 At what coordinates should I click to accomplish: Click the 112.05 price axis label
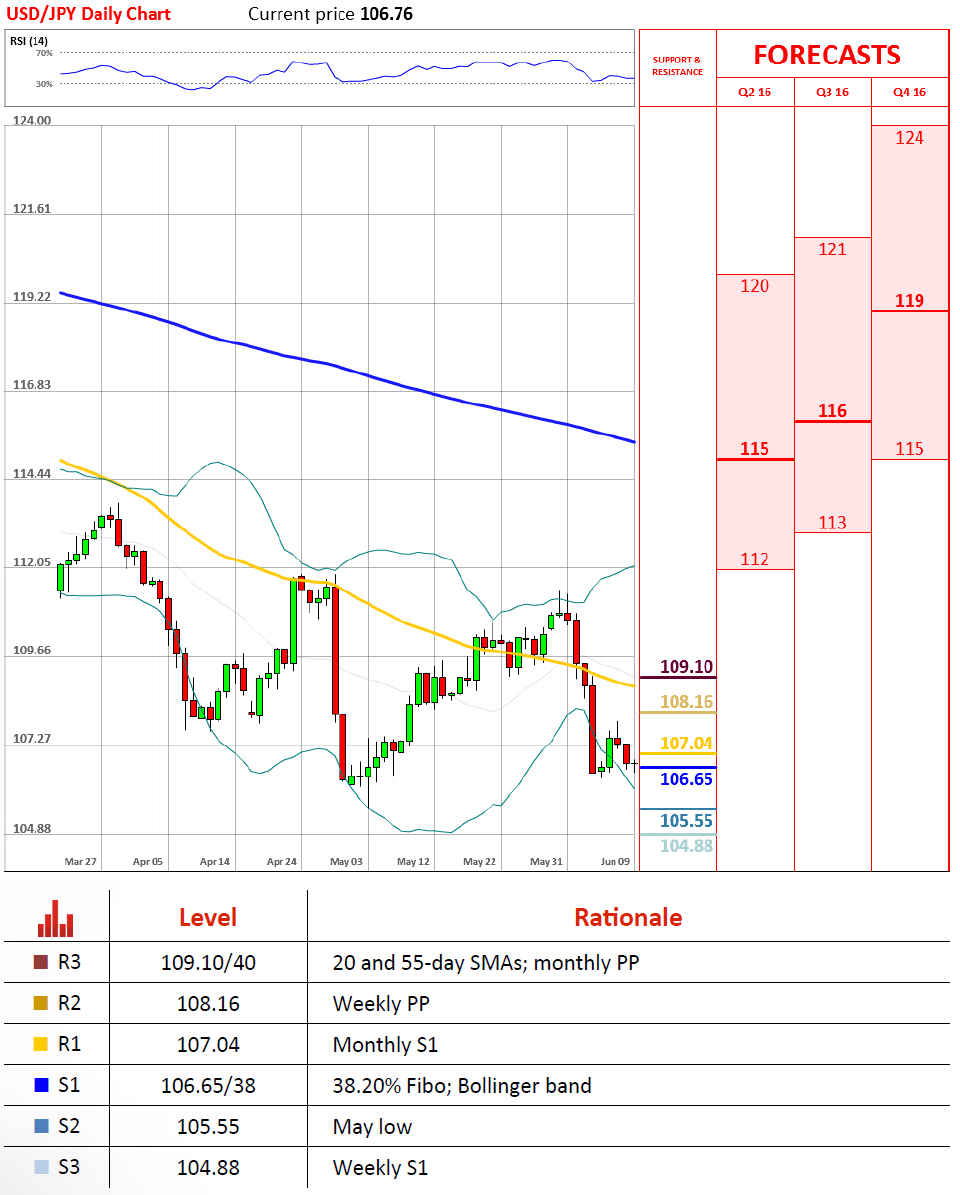click(x=32, y=562)
